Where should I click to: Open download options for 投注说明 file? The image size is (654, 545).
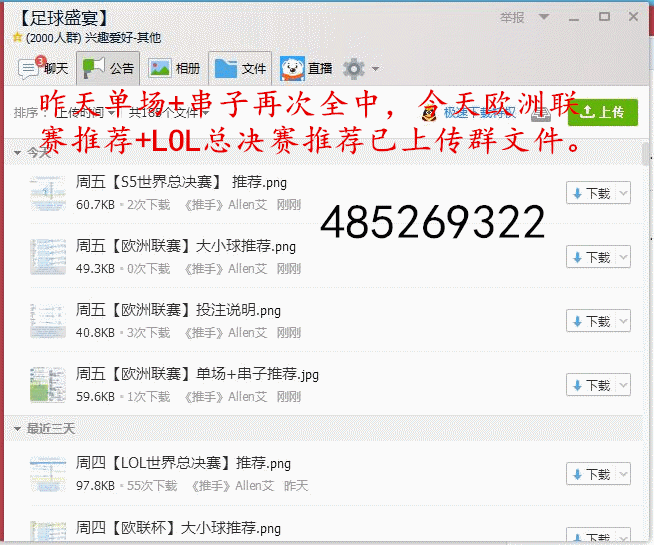(x=624, y=321)
